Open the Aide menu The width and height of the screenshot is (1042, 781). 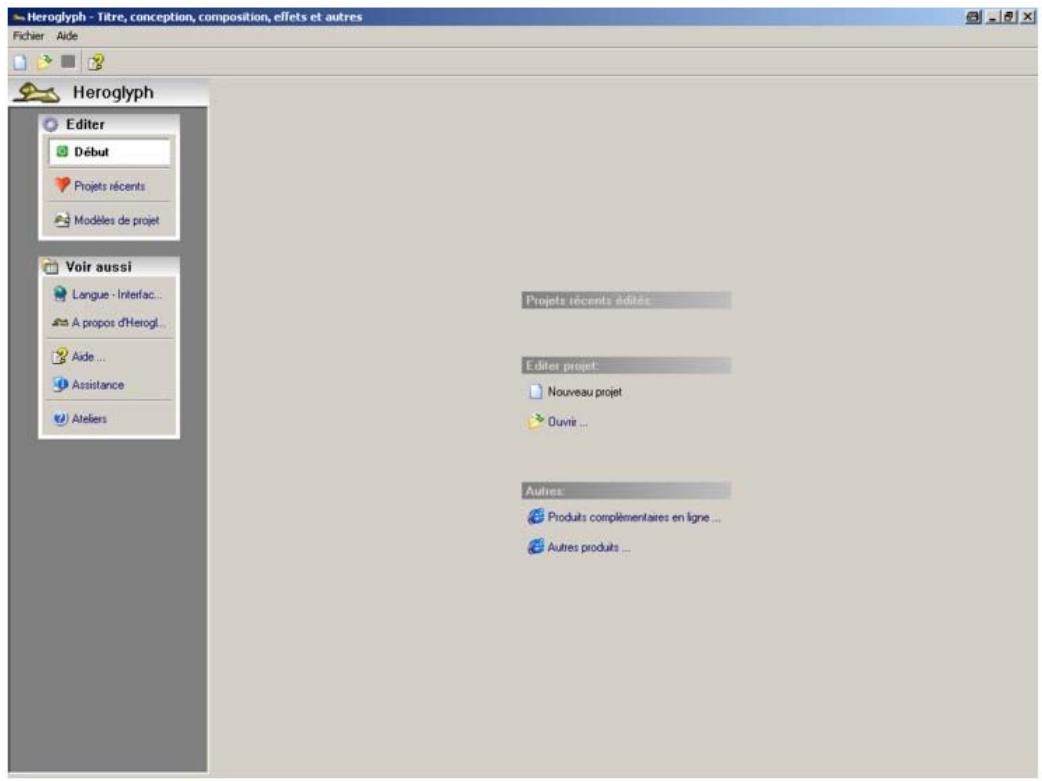(x=66, y=36)
